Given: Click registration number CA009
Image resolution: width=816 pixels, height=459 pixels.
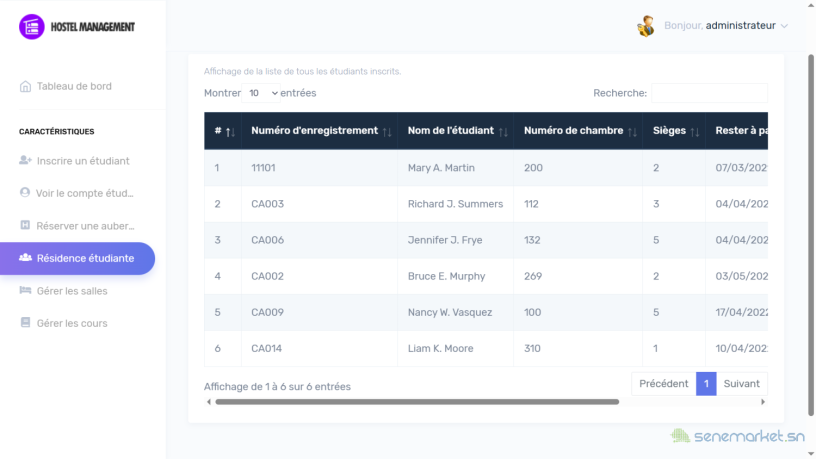Looking at the screenshot, I should click(x=267, y=312).
